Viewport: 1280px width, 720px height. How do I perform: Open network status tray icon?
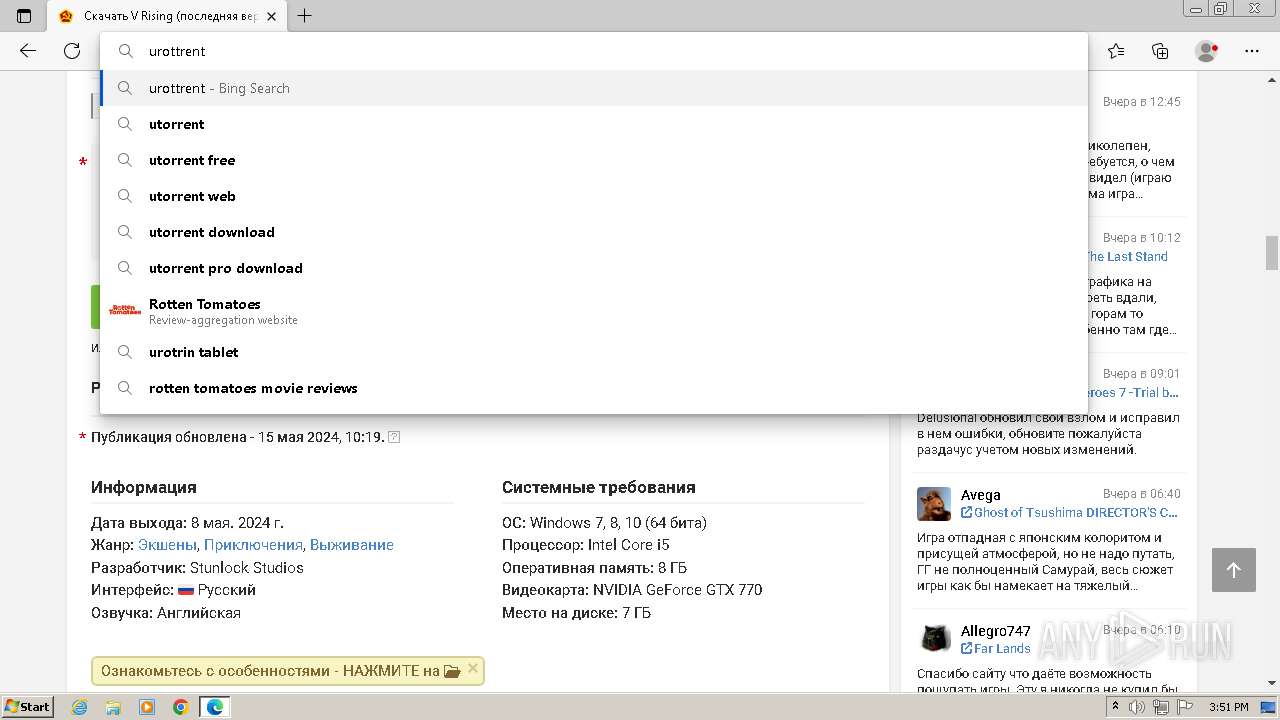(x=1160, y=707)
